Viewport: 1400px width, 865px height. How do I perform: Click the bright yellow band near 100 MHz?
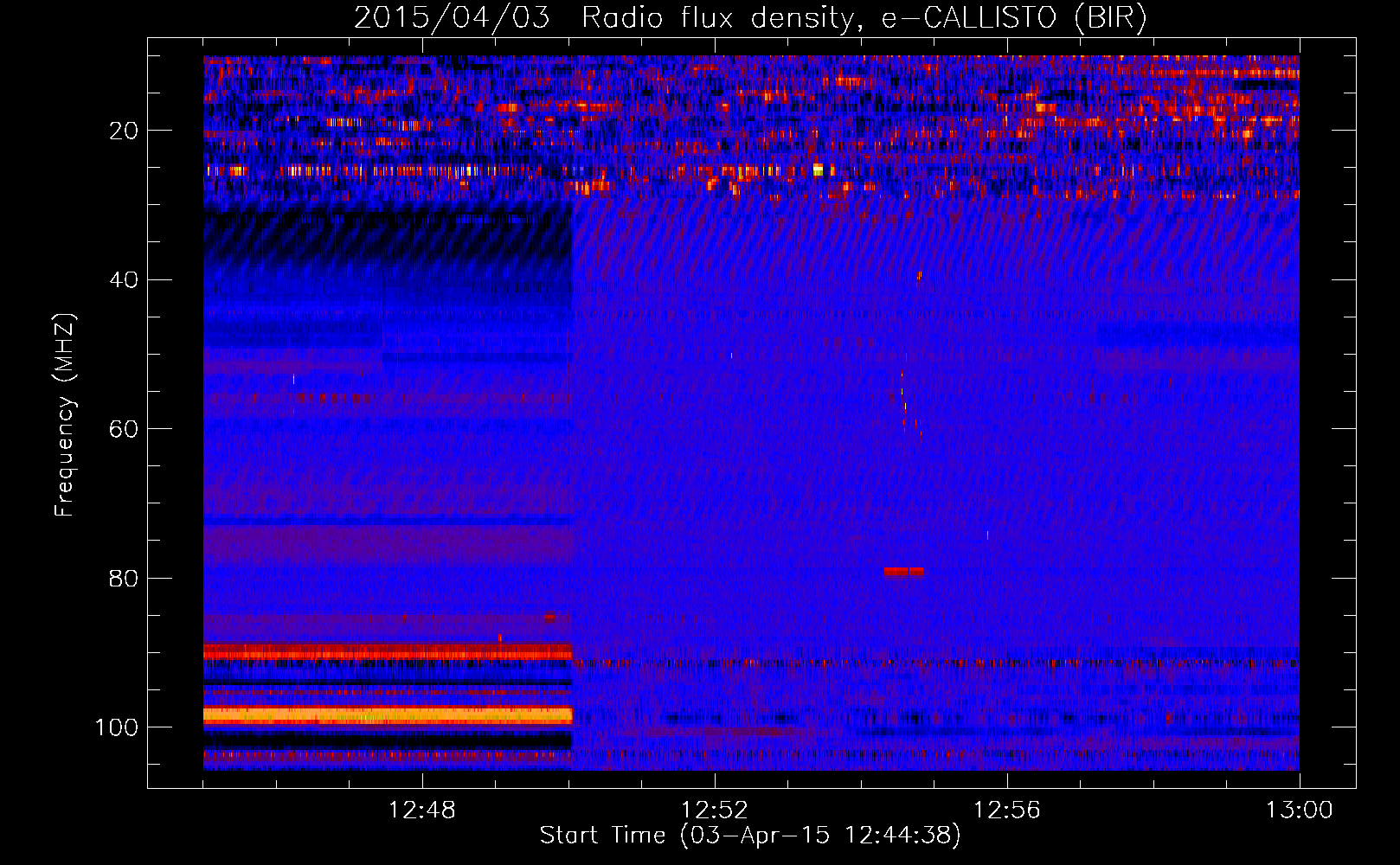(x=388, y=715)
